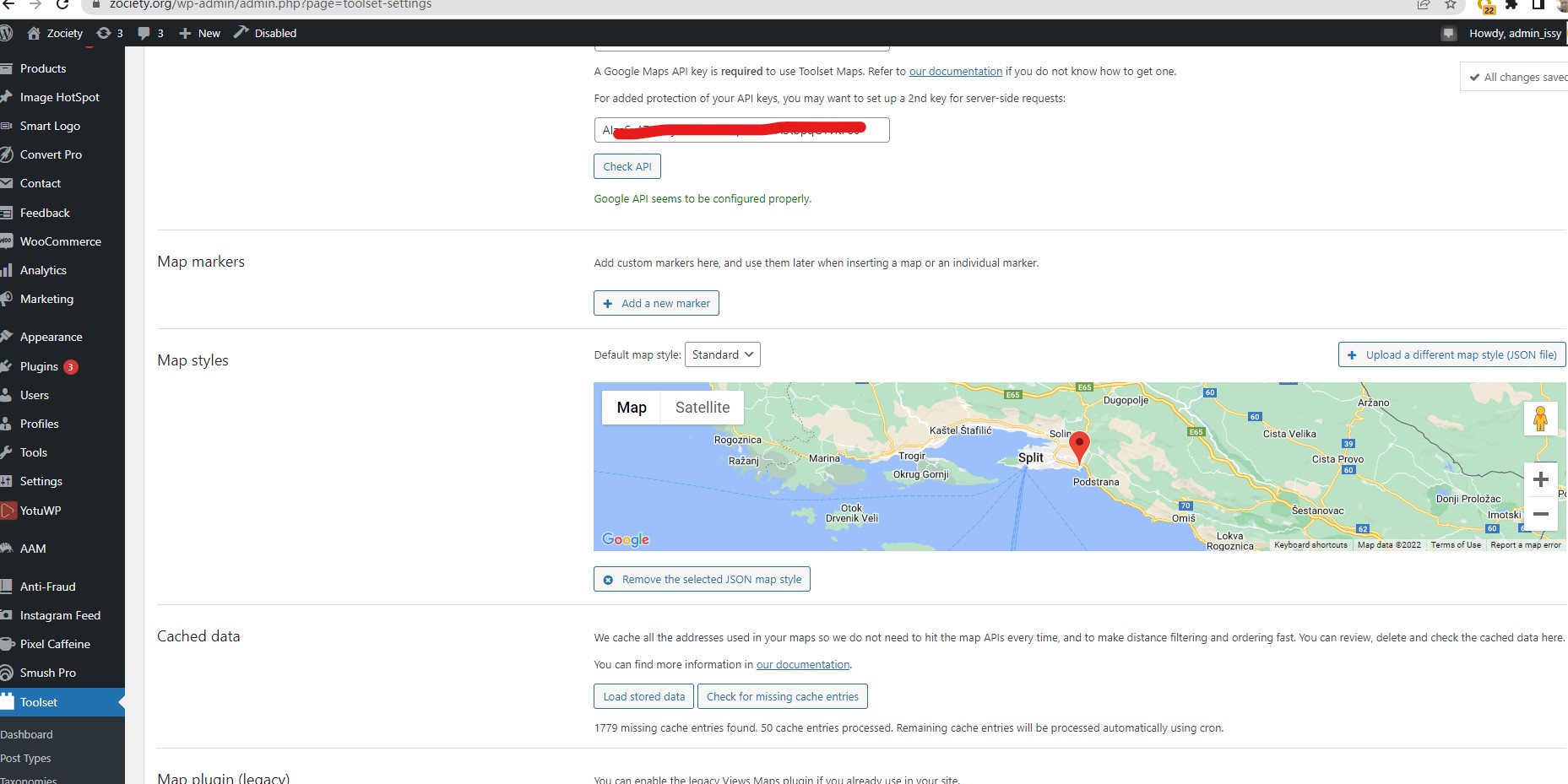Click Load stored data button

[x=644, y=696]
